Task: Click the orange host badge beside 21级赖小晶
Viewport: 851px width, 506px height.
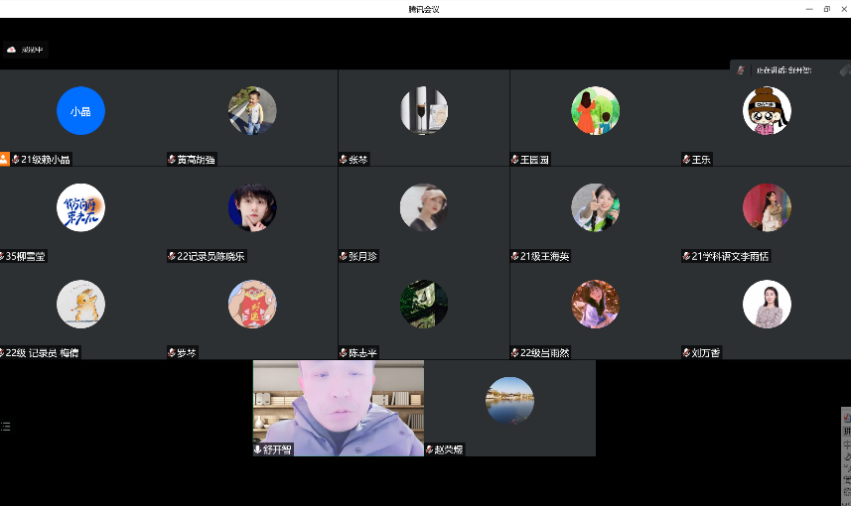Action: point(4,159)
